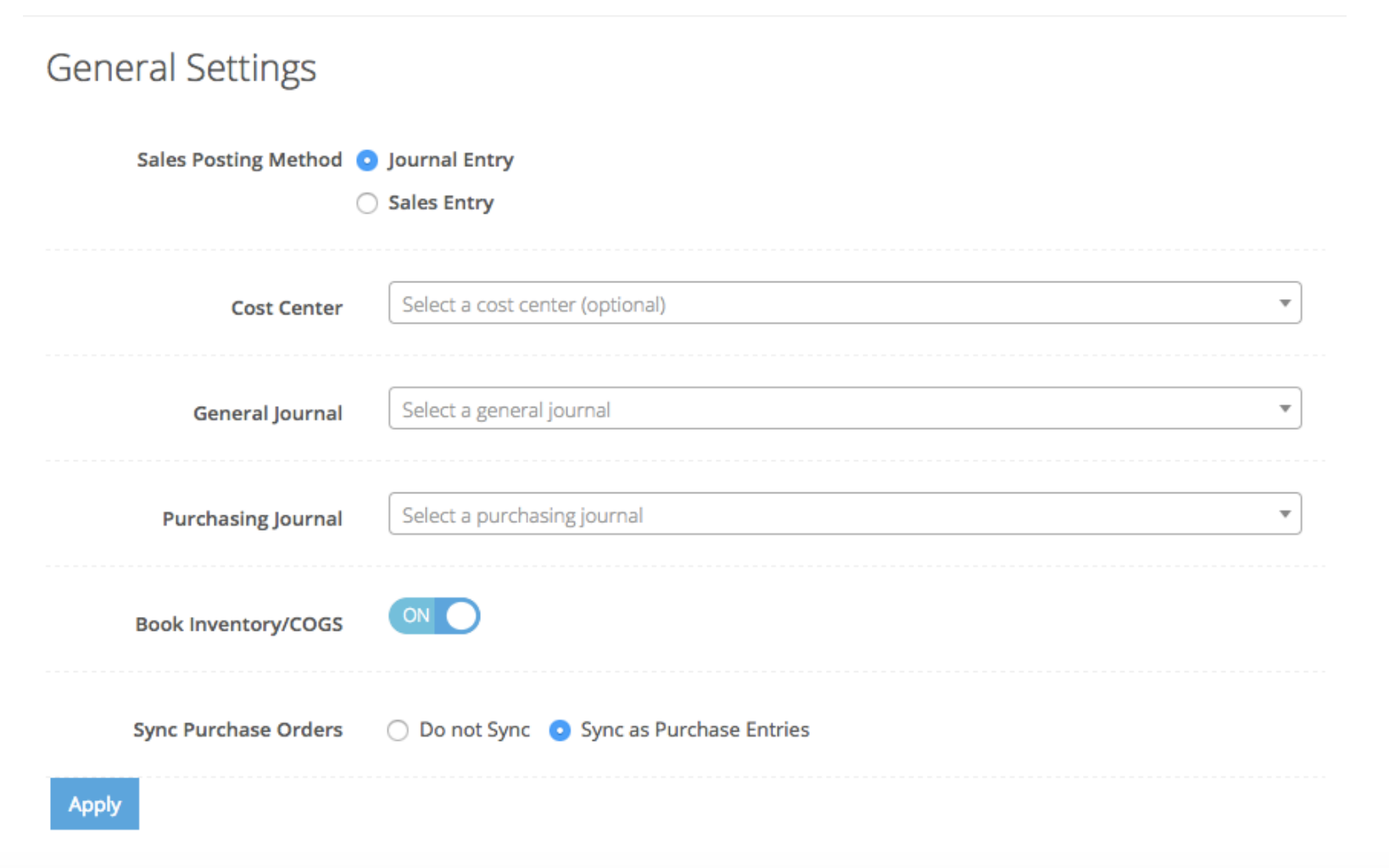Click the General Settings heading
Screen dimensions: 1389x868
pyautogui.click(x=181, y=69)
